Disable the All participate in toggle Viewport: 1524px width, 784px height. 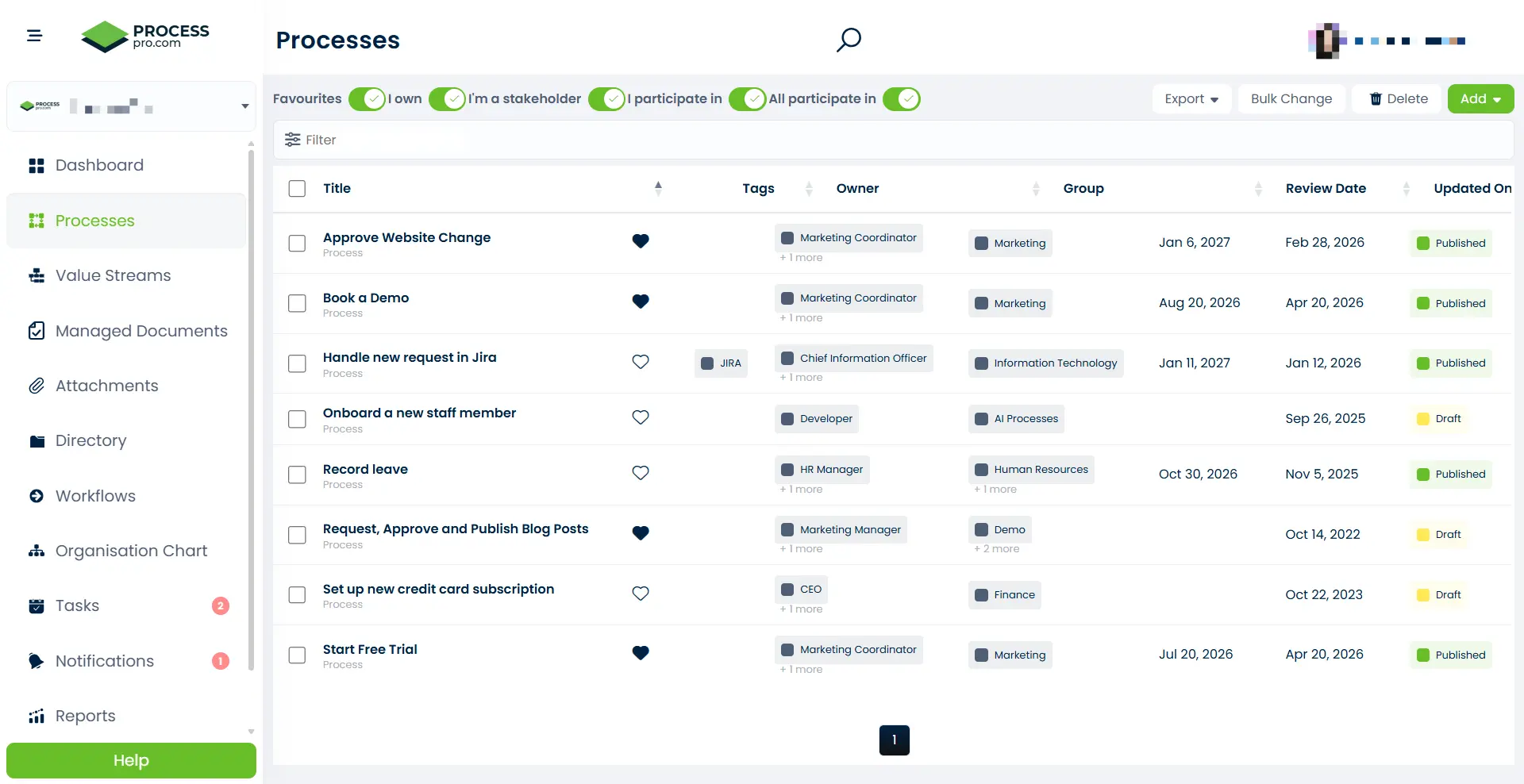(901, 99)
